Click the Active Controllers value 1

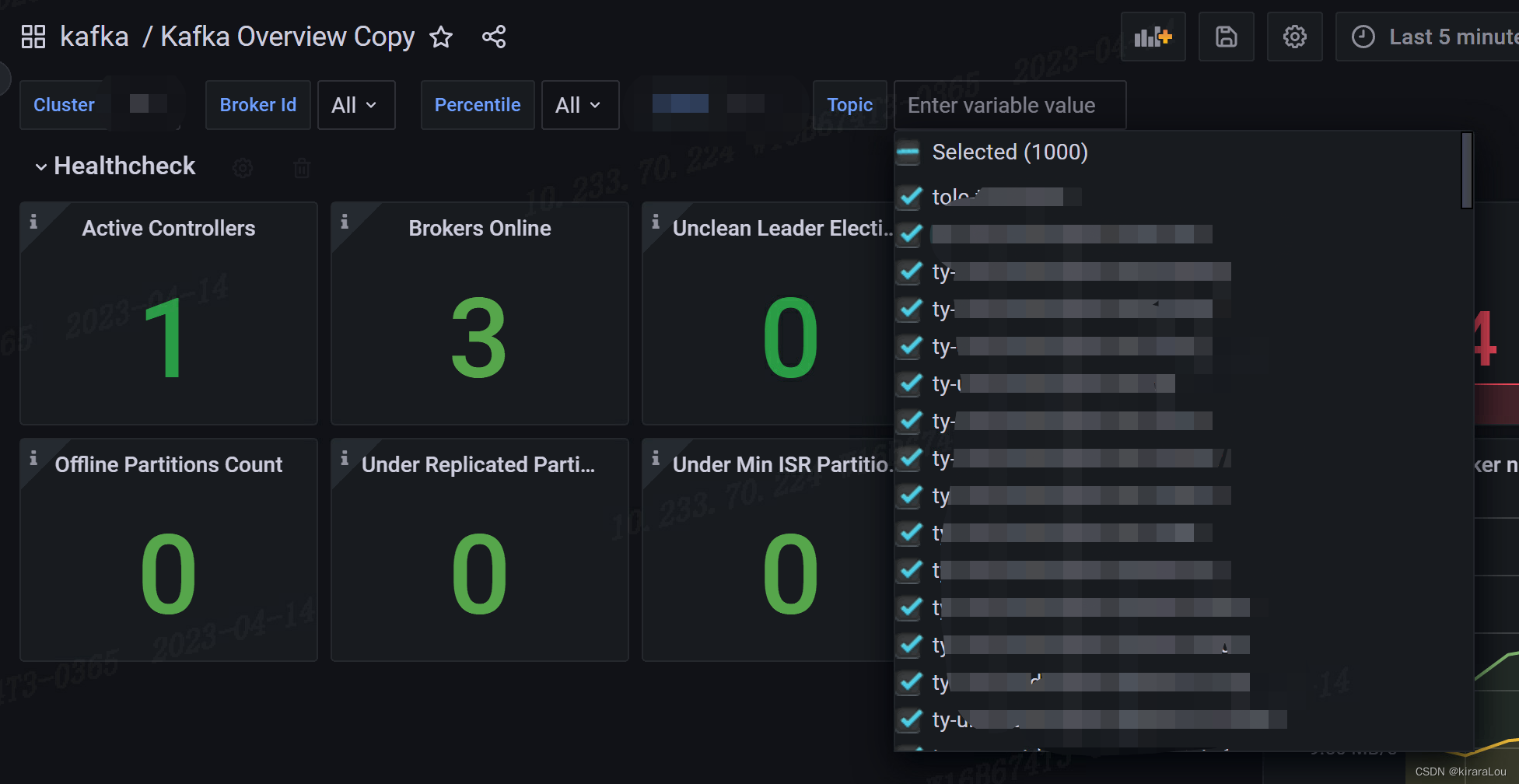[164, 338]
